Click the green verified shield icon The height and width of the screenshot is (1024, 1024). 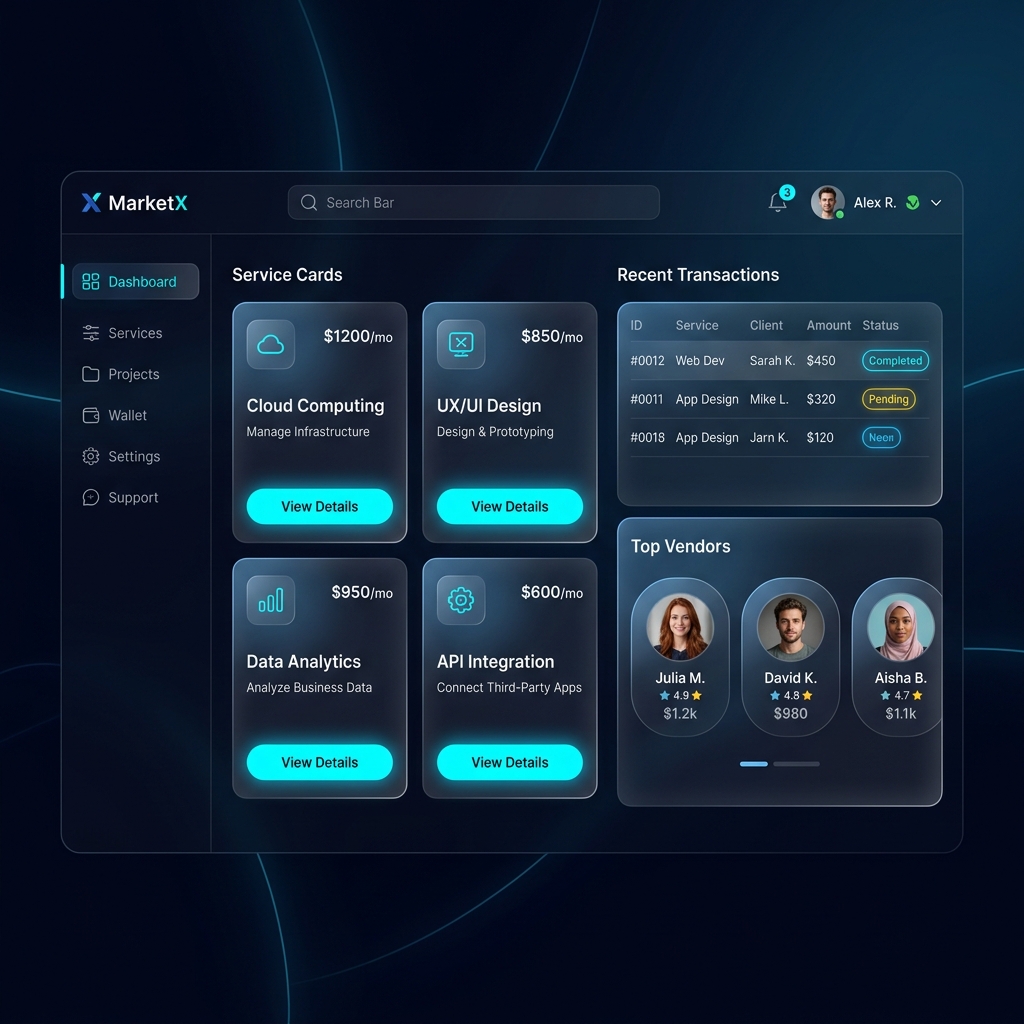point(913,203)
